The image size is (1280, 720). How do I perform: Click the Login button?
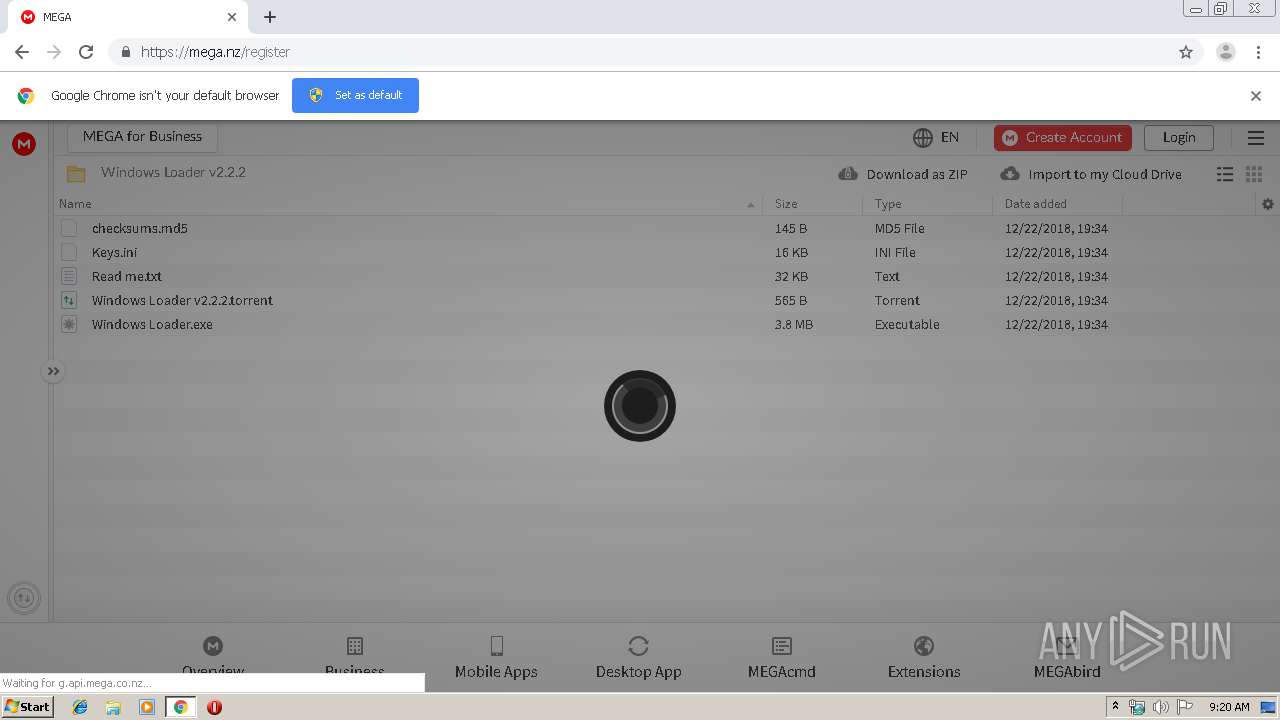1179,138
